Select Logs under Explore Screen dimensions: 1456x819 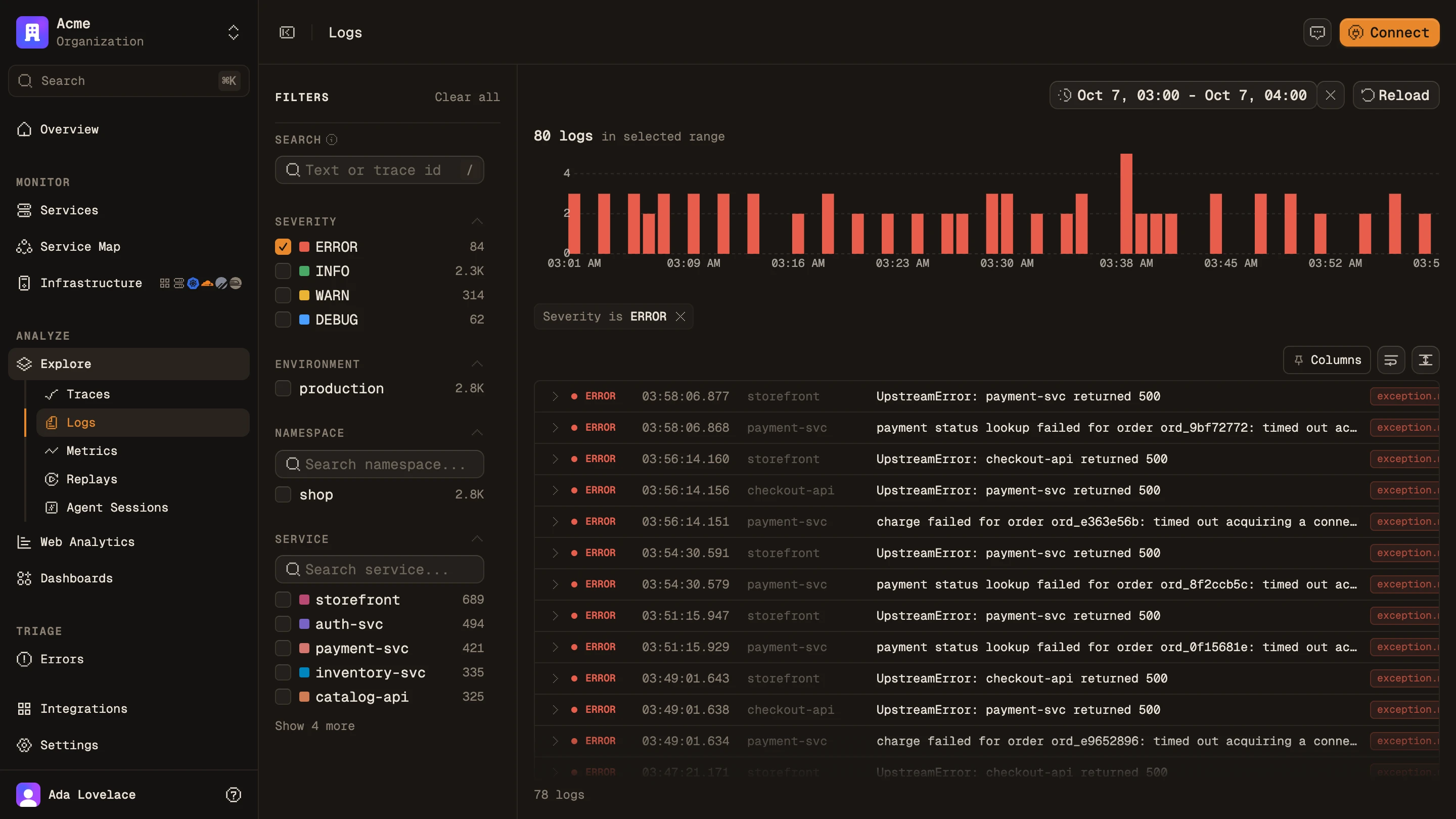point(143,423)
